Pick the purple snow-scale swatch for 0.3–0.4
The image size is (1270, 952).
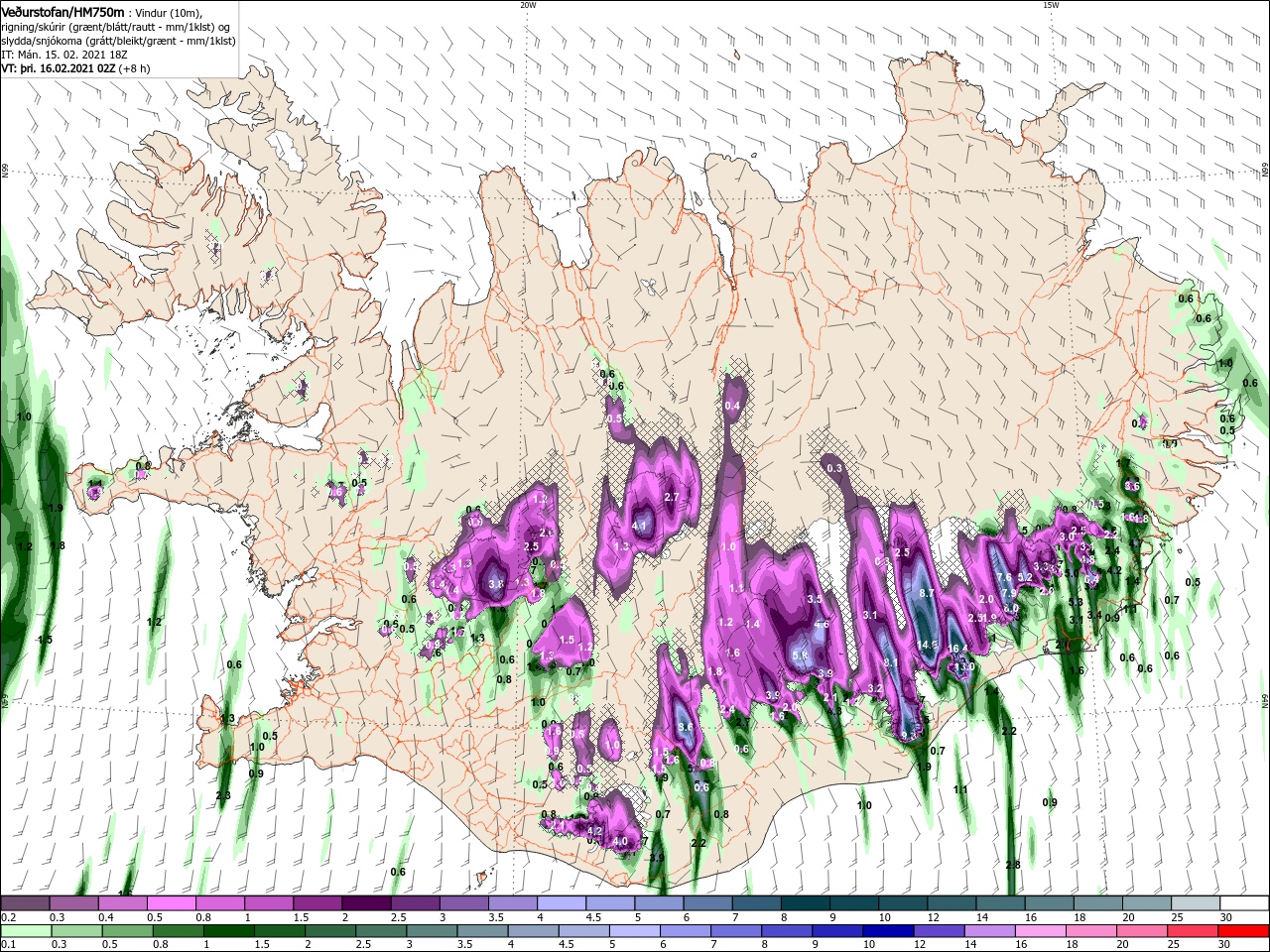coord(73,903)
